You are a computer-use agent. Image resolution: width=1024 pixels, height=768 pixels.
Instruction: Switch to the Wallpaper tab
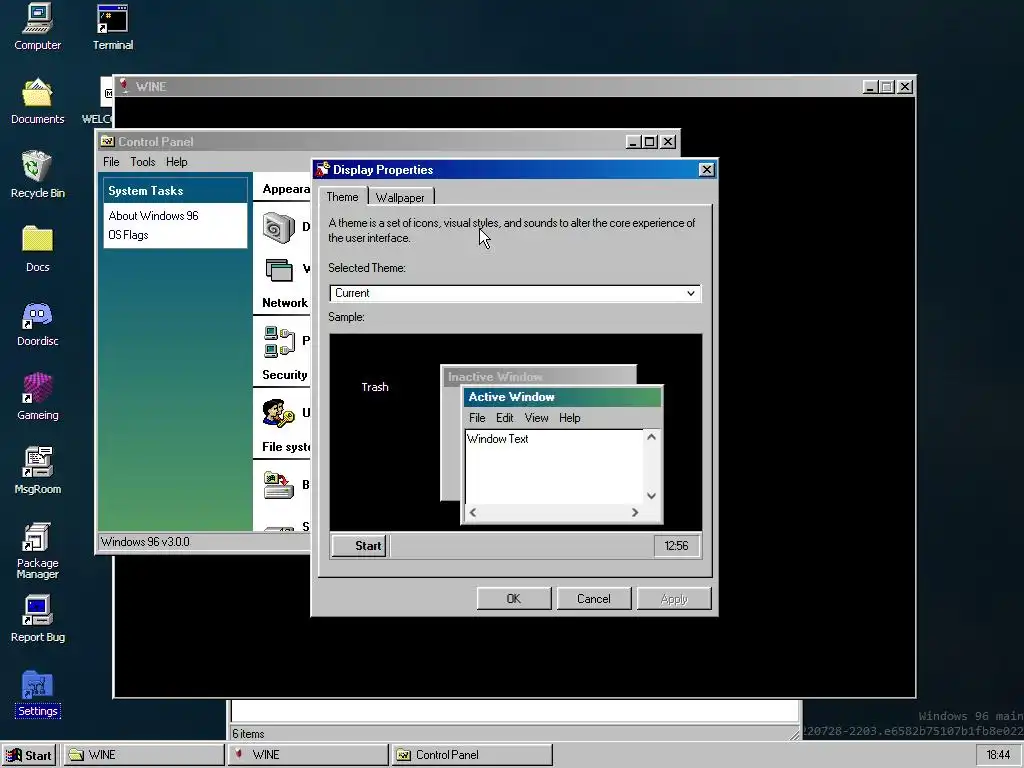click(400, 197)
